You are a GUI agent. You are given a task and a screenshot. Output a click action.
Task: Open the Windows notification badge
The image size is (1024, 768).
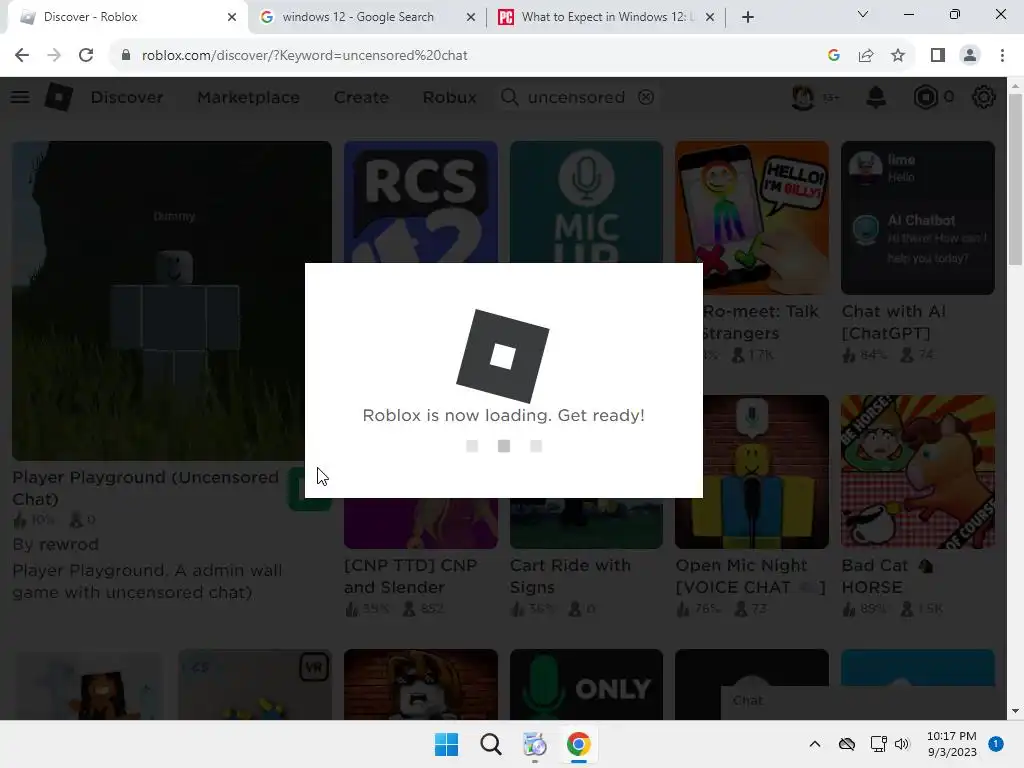(996, 744)
